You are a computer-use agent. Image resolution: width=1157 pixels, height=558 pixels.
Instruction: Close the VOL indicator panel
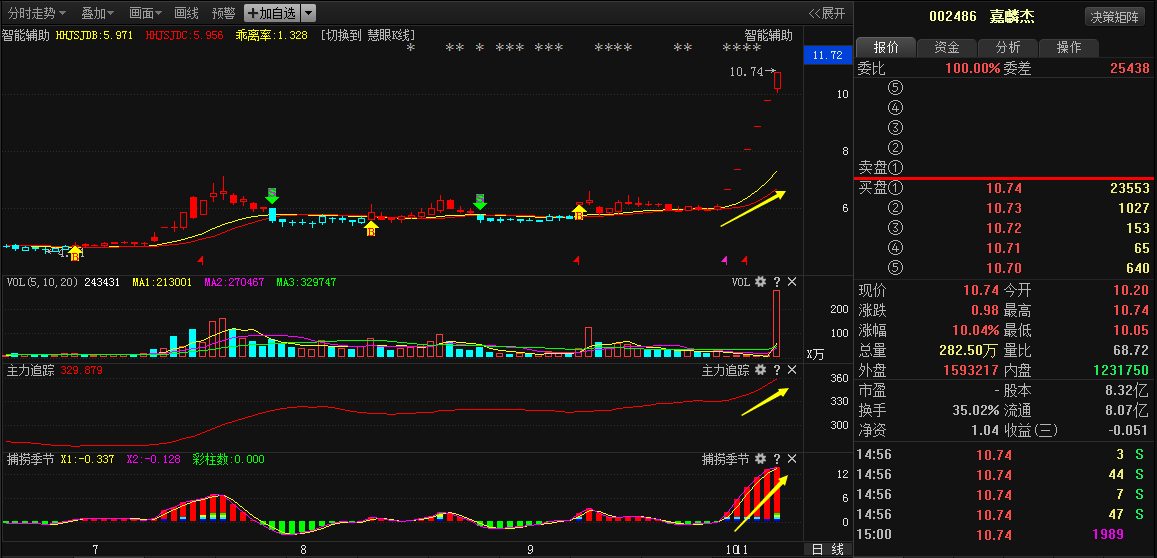click(792, 283)
